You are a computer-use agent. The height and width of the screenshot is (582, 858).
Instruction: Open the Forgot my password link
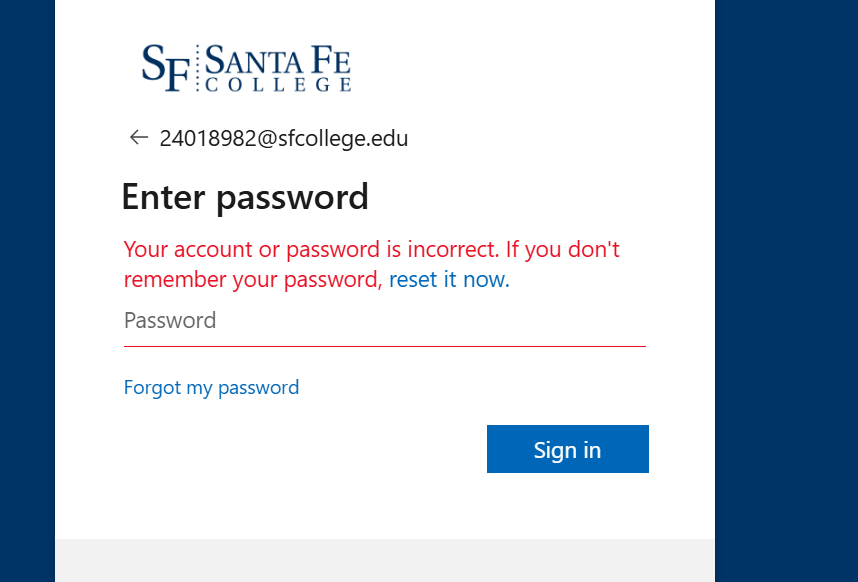[211, 388]
